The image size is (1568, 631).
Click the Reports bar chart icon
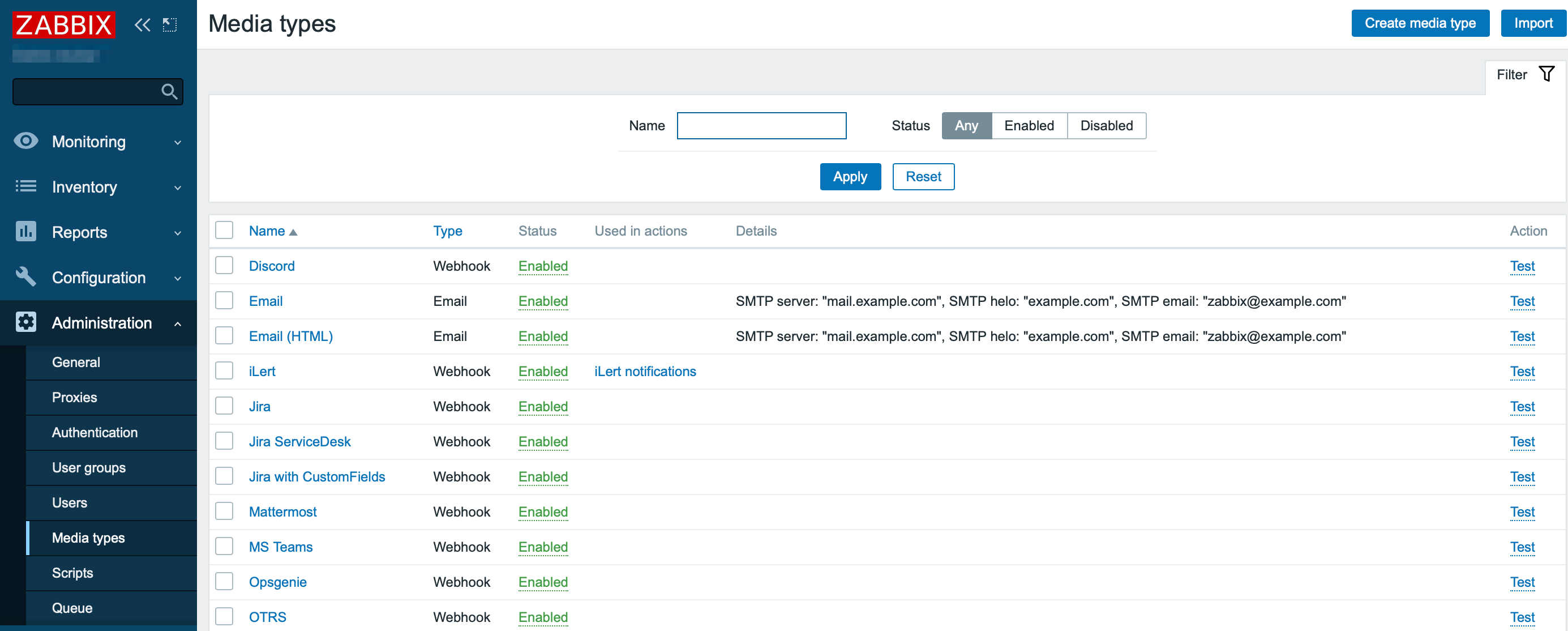(25, 232)
